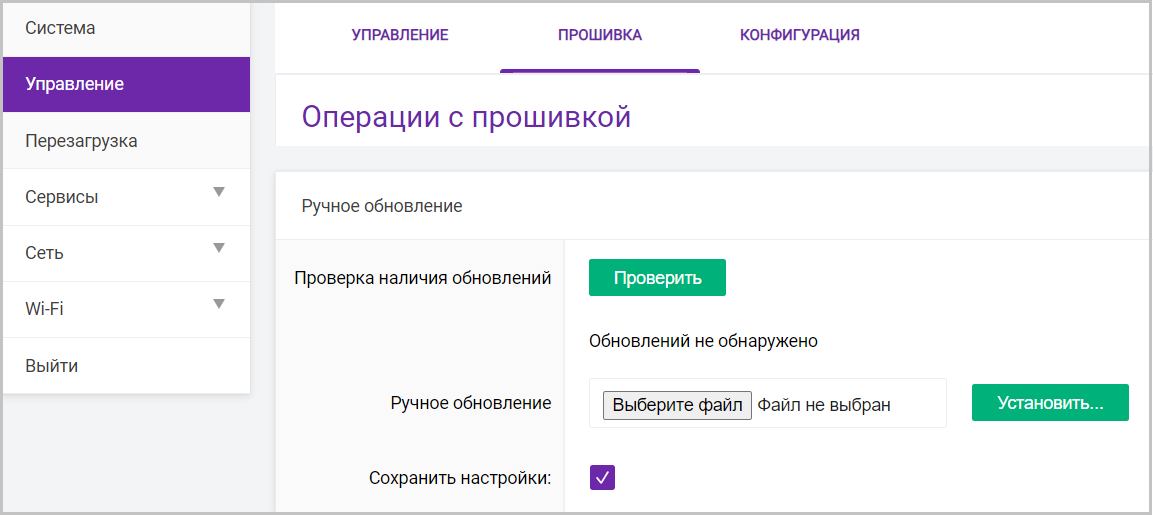Switch to the УПРАВЛЕНИЕ top tab
The width and height of the screenshot is (1153, 515).
point(400,35)
